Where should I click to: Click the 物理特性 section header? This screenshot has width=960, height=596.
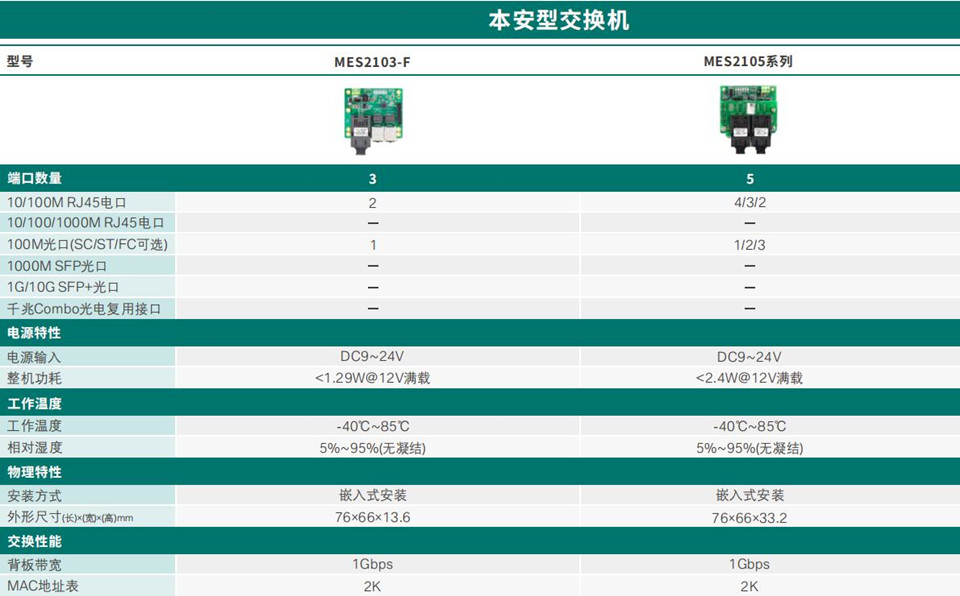point(34,472)
